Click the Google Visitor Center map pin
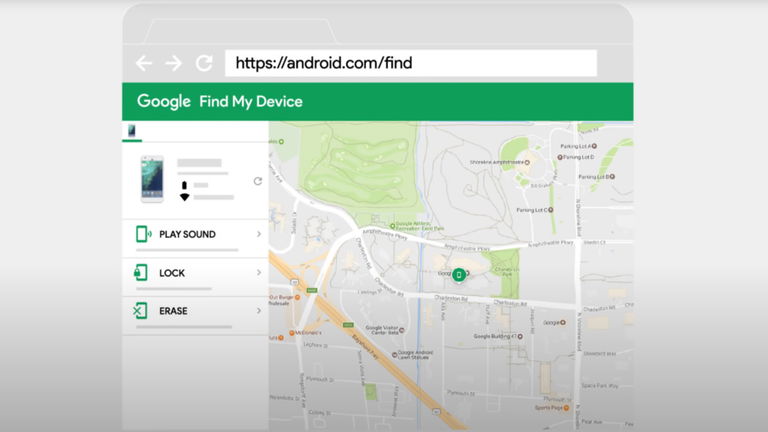Viewport: 768px width, 432px height. tap(402, 330)
